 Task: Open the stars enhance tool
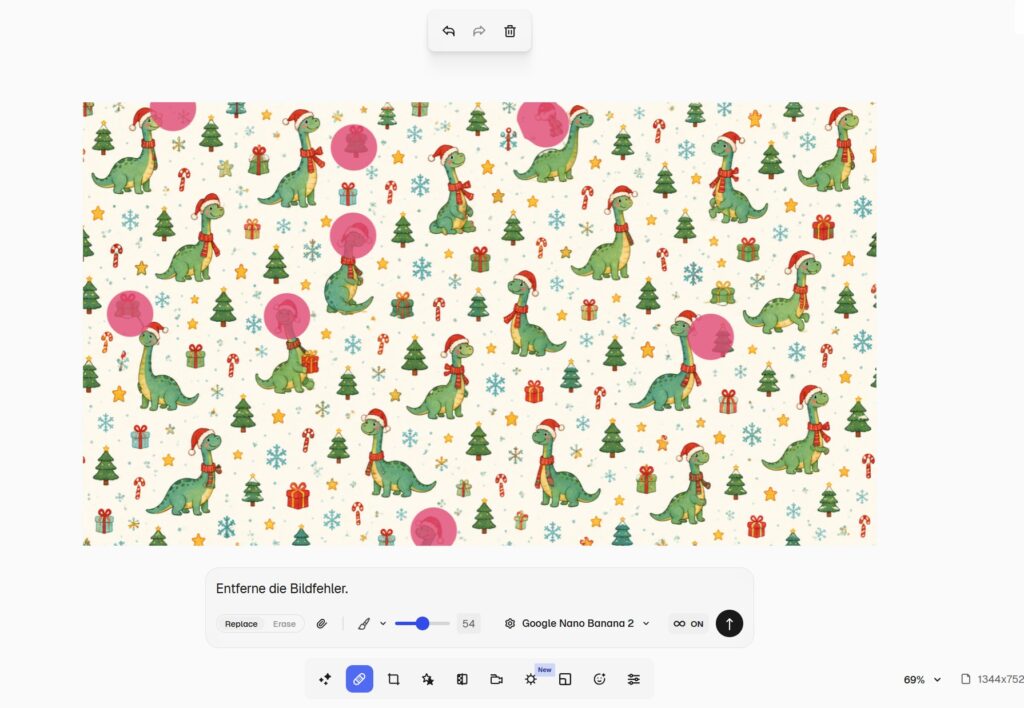click(428, 679)
